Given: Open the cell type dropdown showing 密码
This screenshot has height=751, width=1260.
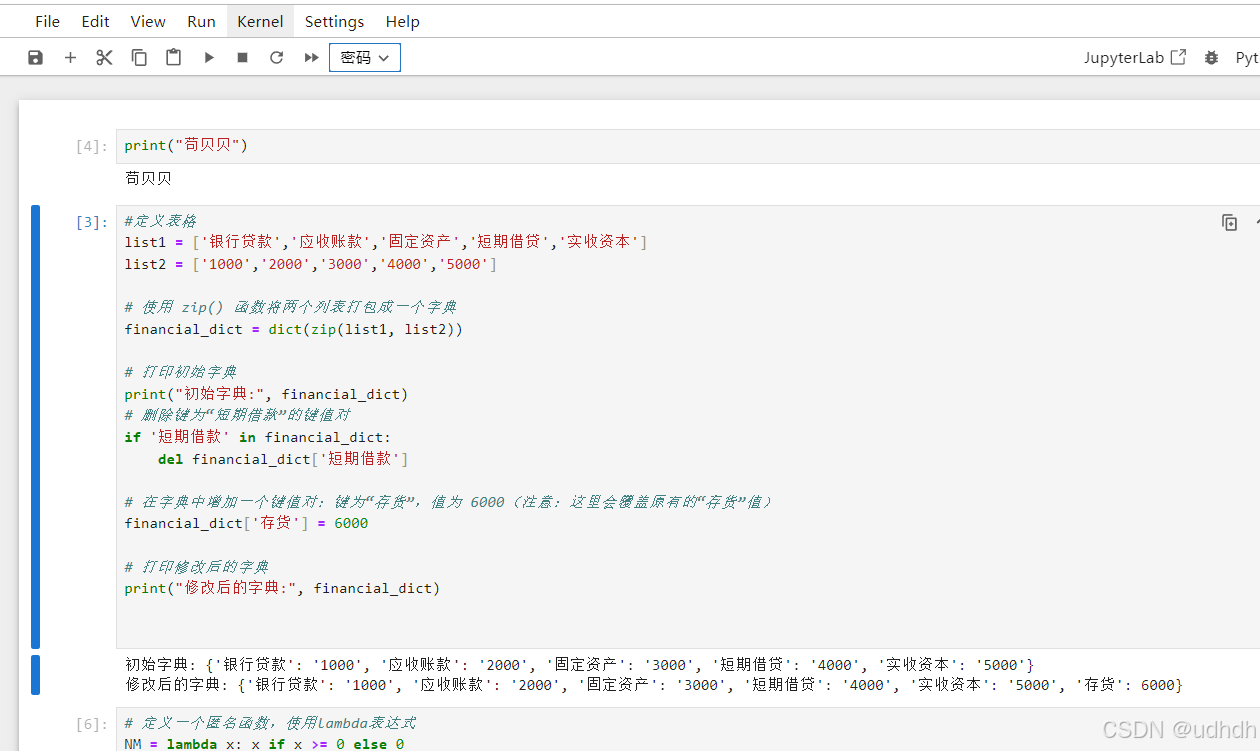Looking at the screenshot, I should click(364, 57).
